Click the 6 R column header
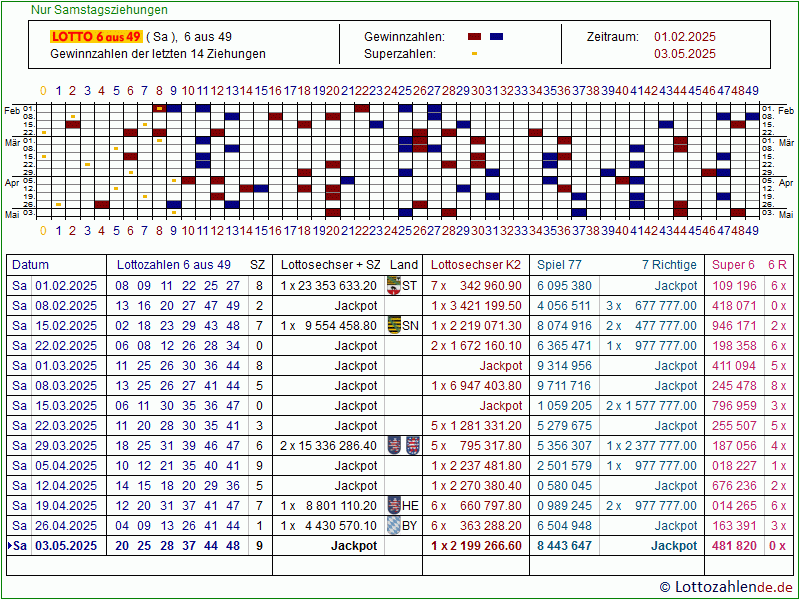This screenshot has height=600, width=800. pyautogui.click(x=777, y=265)
